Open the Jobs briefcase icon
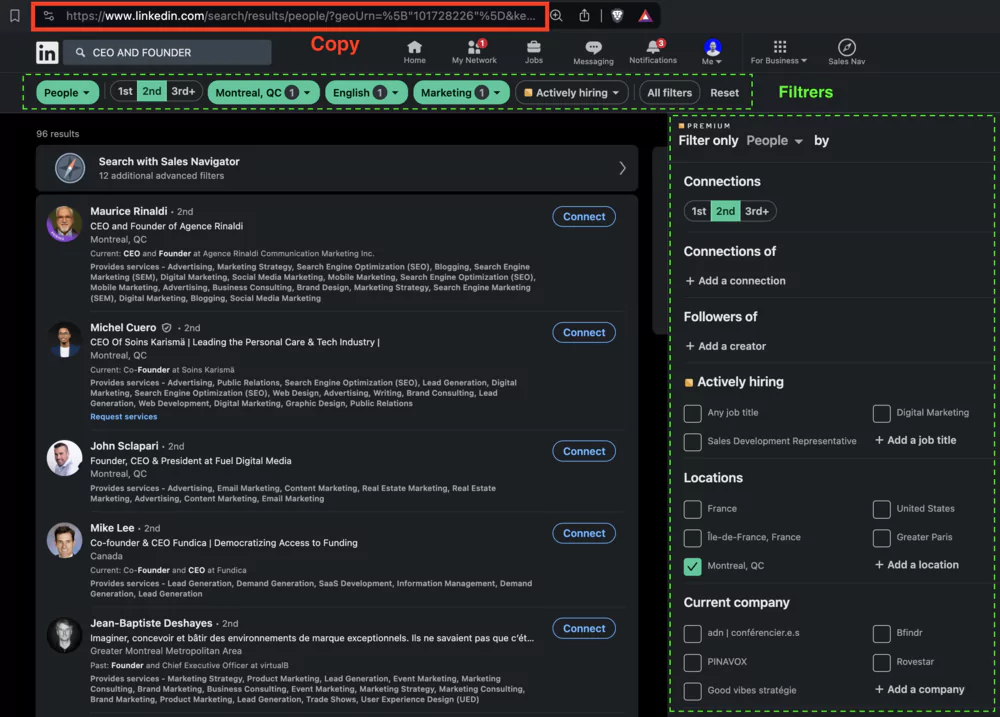The height and width of the screenshot is (717, 1000). [534, 47]
